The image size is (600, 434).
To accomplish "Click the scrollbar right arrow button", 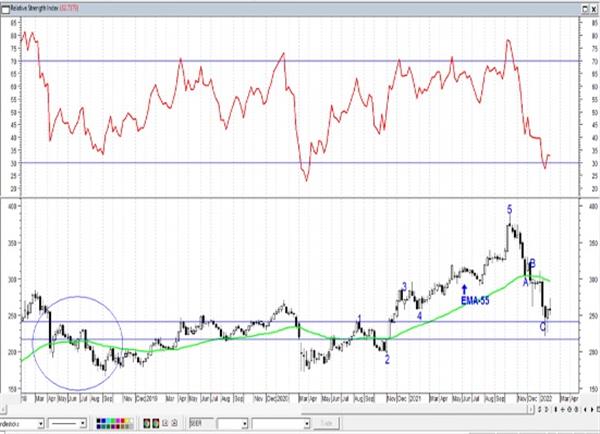I will [531, 410].
